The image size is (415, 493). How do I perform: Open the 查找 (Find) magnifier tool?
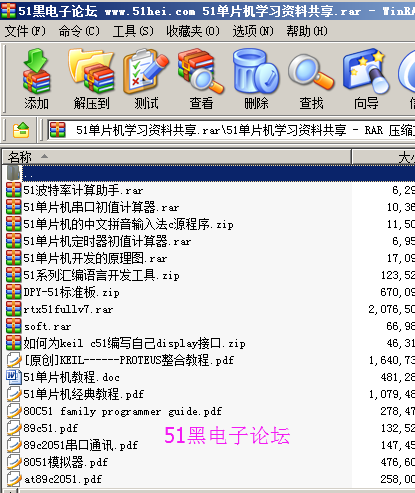click(x=311, y=79)
